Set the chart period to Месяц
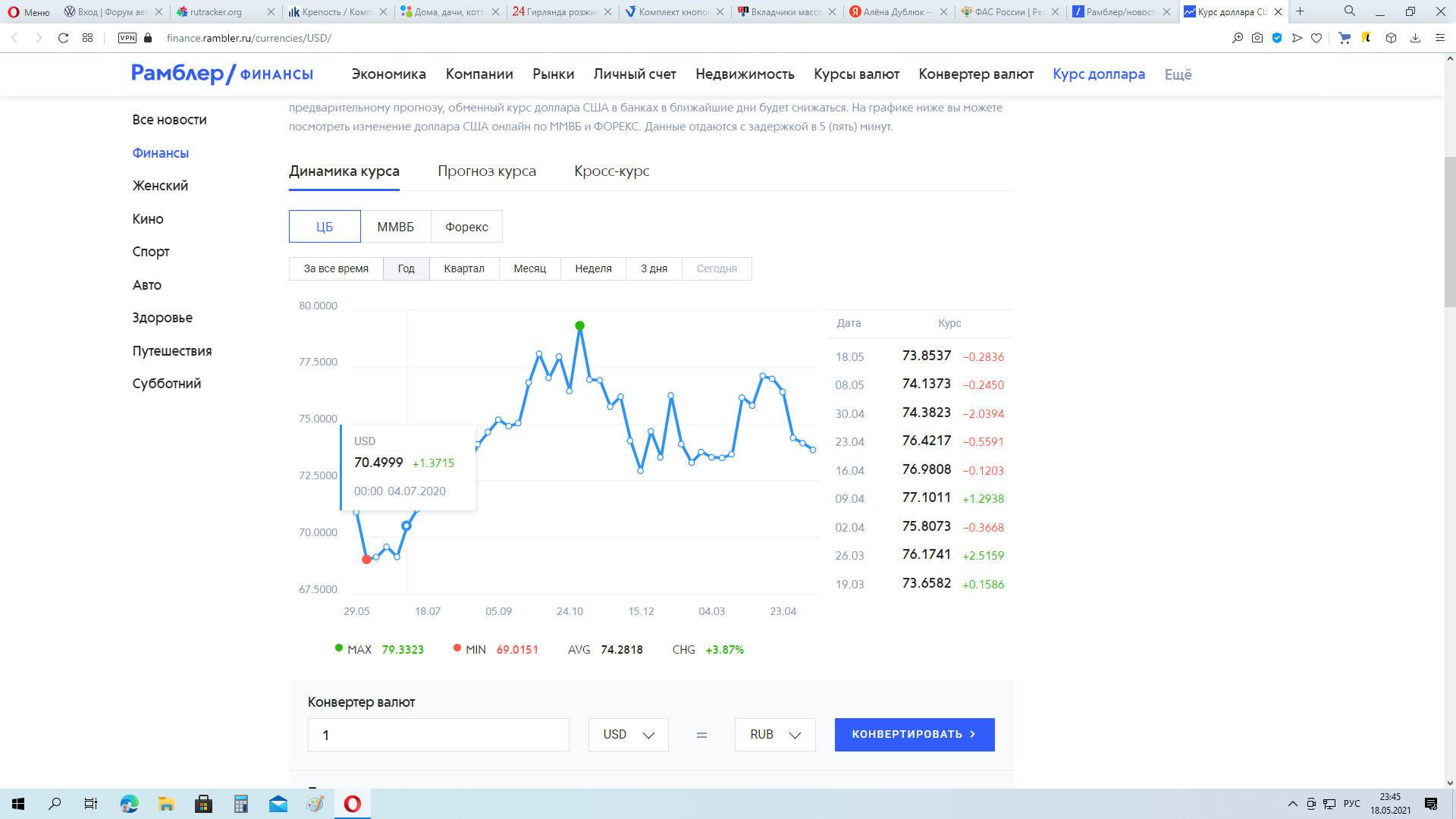Screen dimensions: 1456x819 click(x=530, y=268)
